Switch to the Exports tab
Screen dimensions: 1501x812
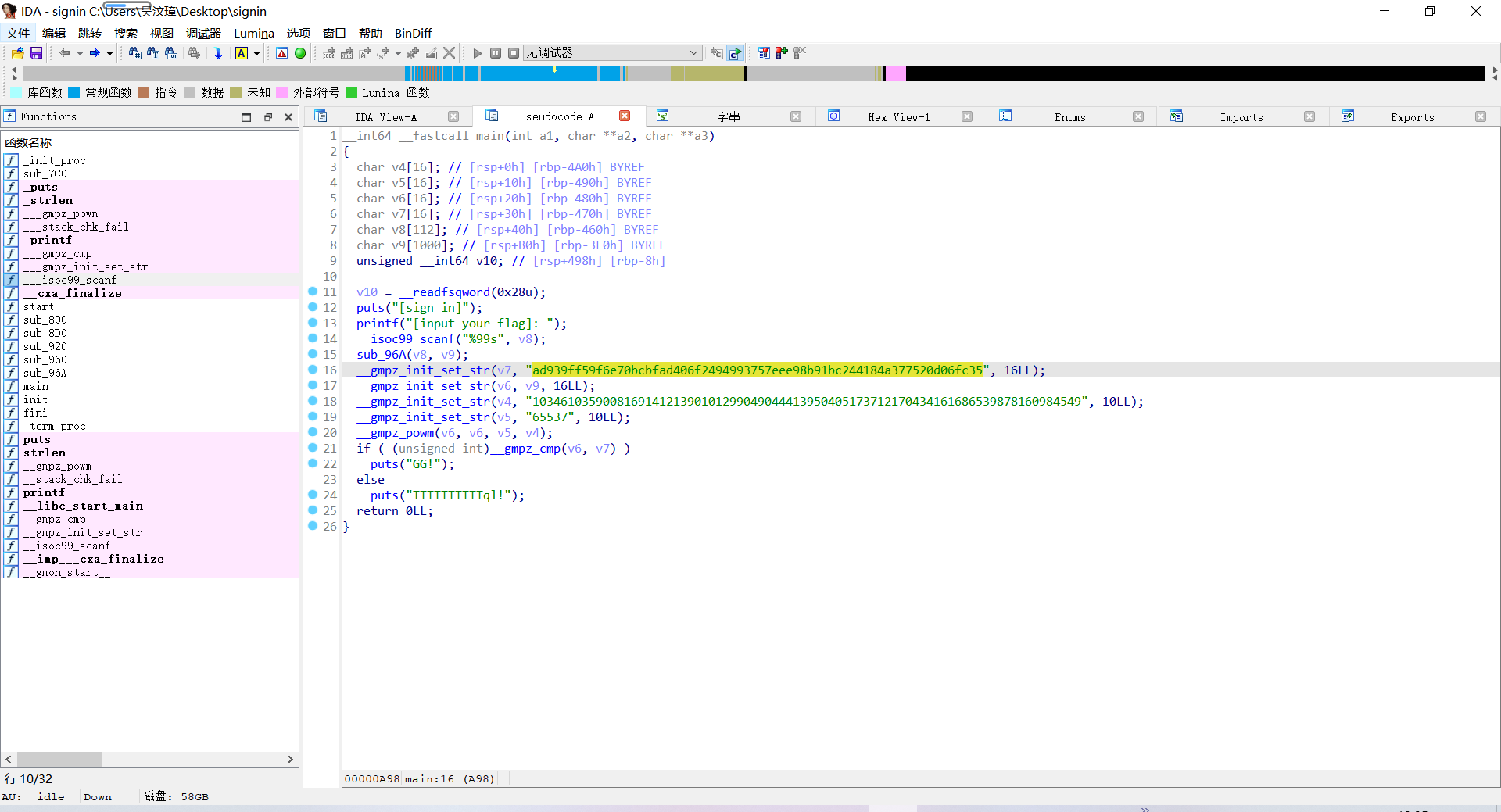tap(1413, 117)
